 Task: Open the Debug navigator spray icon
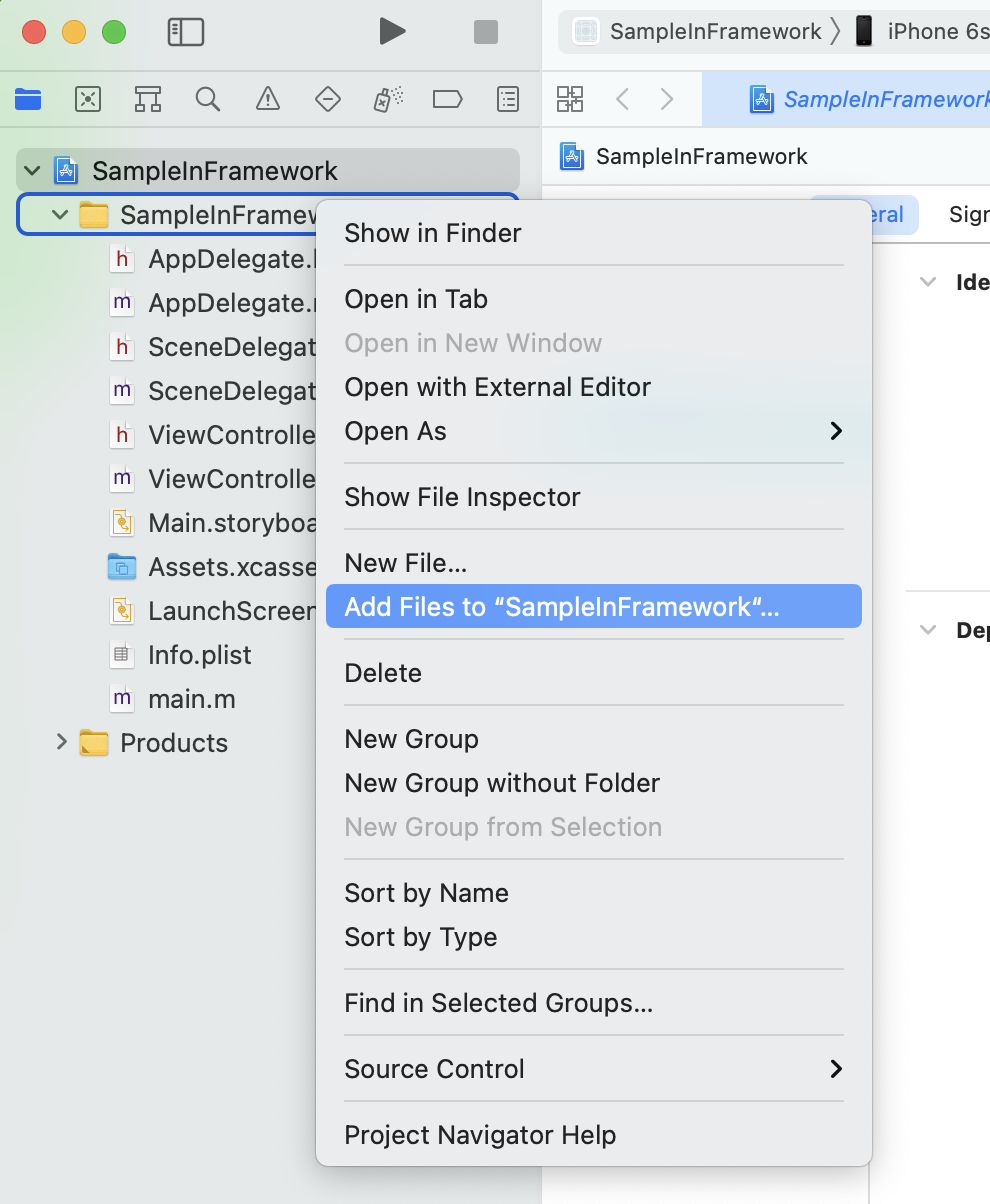tap(388, 99)
